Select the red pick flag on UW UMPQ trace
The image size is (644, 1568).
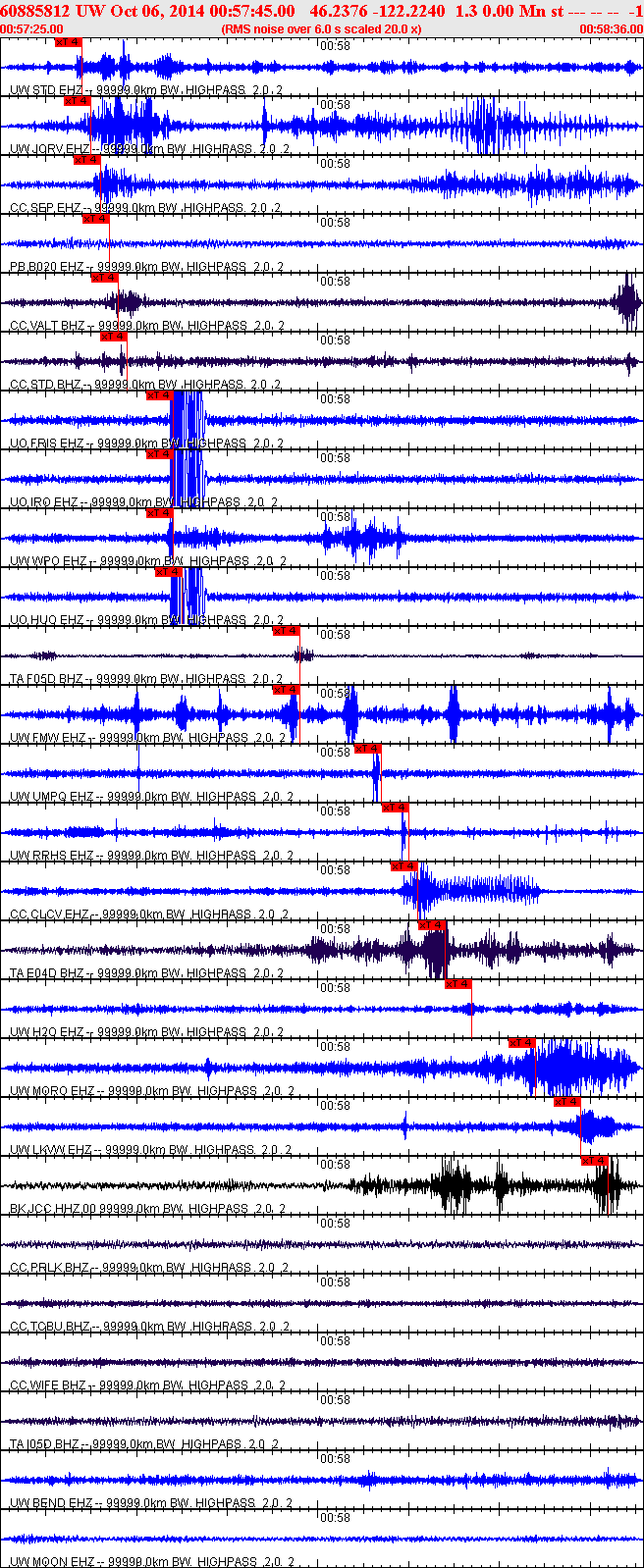tap(367, 749)
